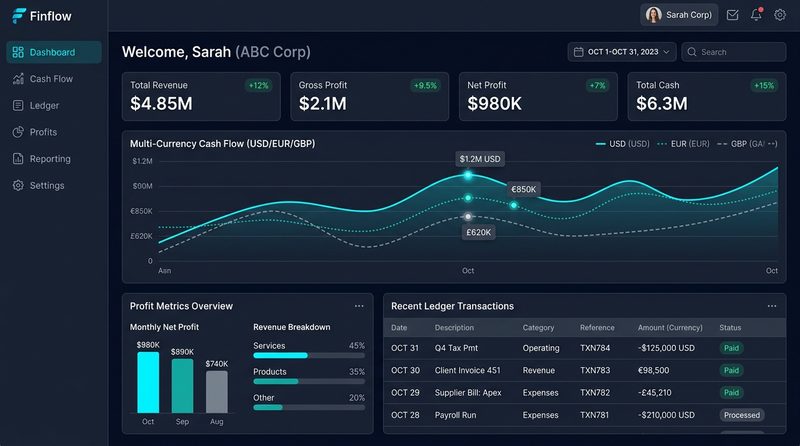This screenshot has height=446, width=800.
Task: Click the calendar icon in date picker
Action: click(x=579, y=52)
